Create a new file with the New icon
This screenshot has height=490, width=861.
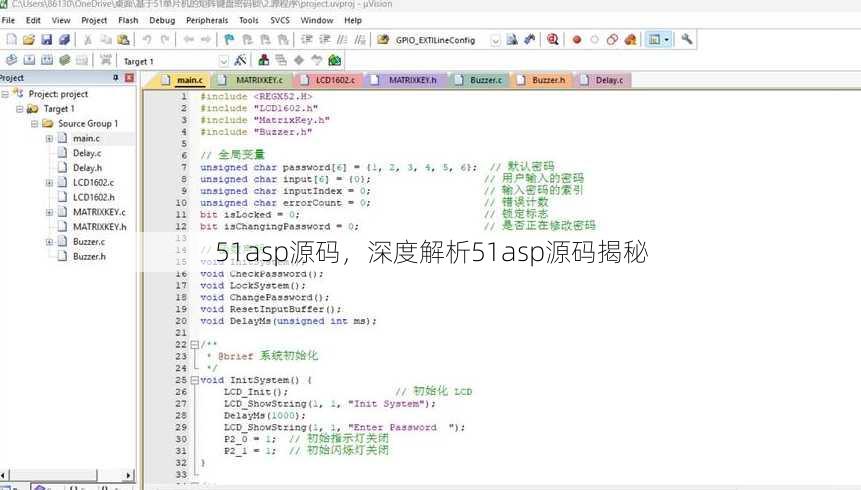click(x=12, y=40)
